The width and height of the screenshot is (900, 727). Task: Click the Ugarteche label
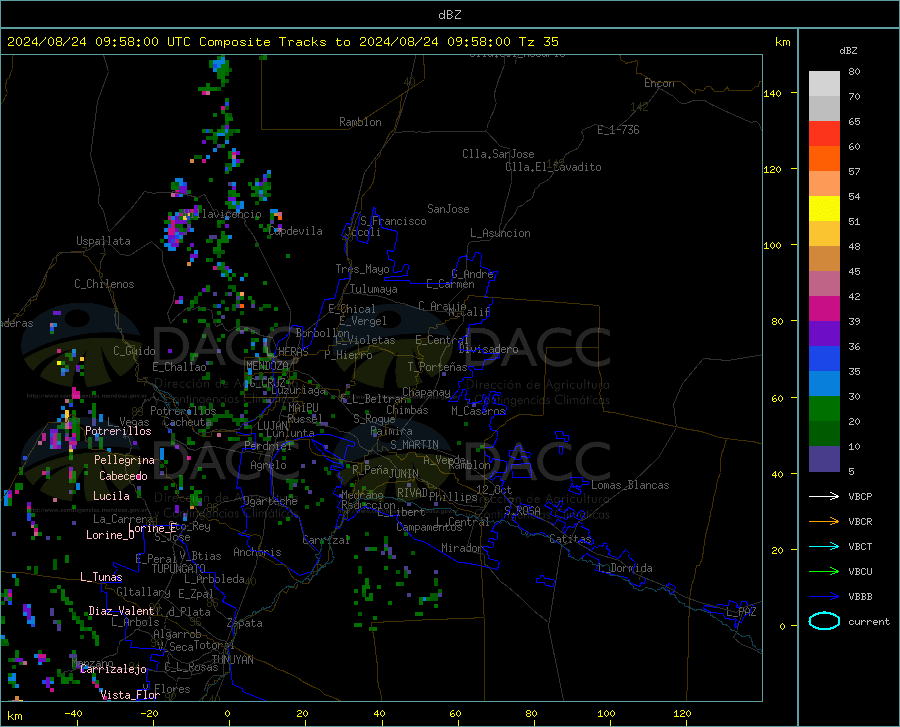point(270,501)
